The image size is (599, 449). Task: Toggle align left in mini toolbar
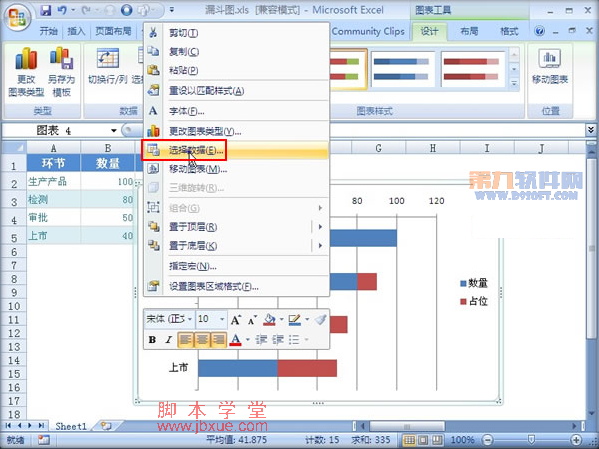pos(185,339)
